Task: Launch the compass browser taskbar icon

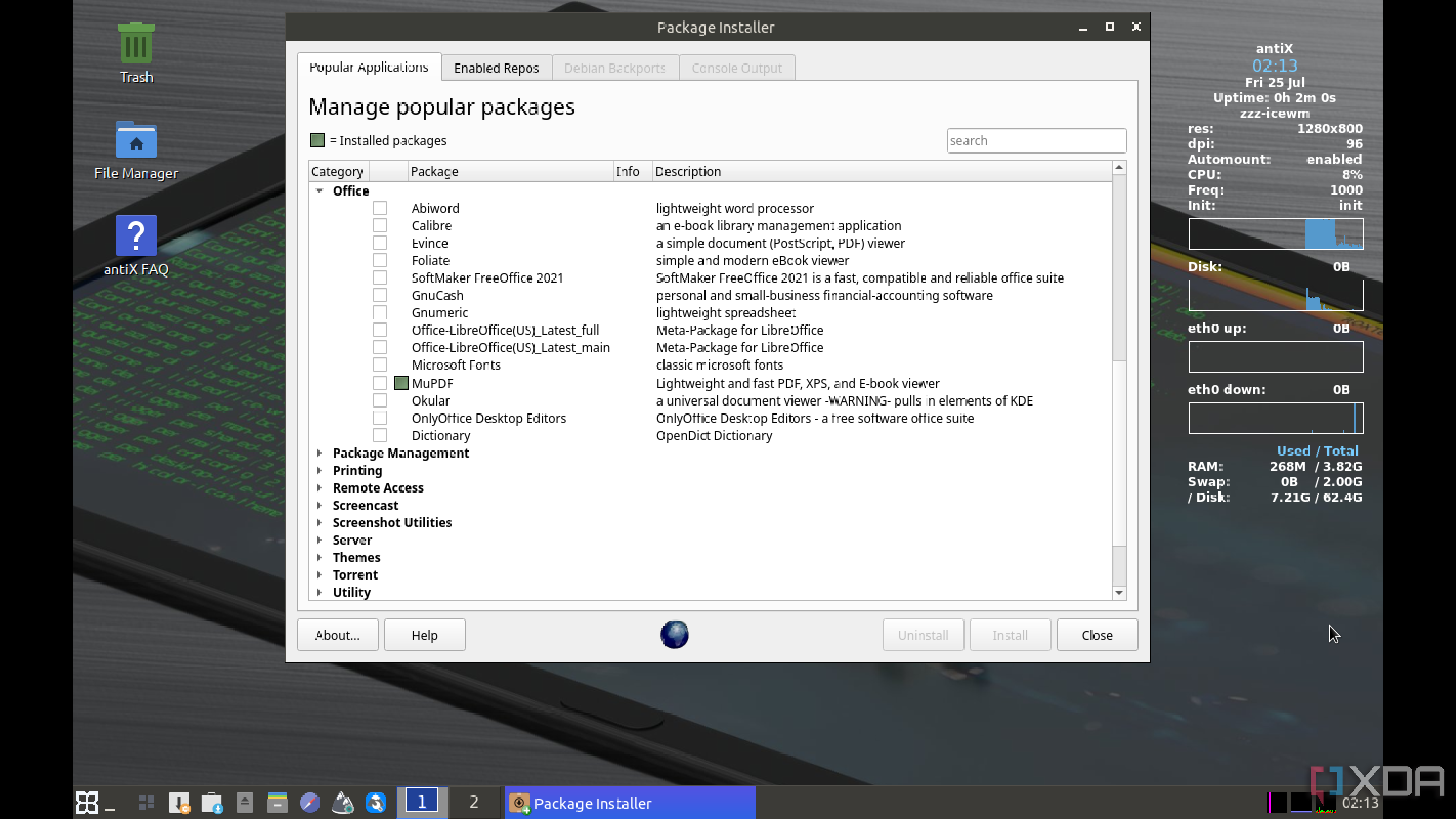Action: [x=310, y=802]
